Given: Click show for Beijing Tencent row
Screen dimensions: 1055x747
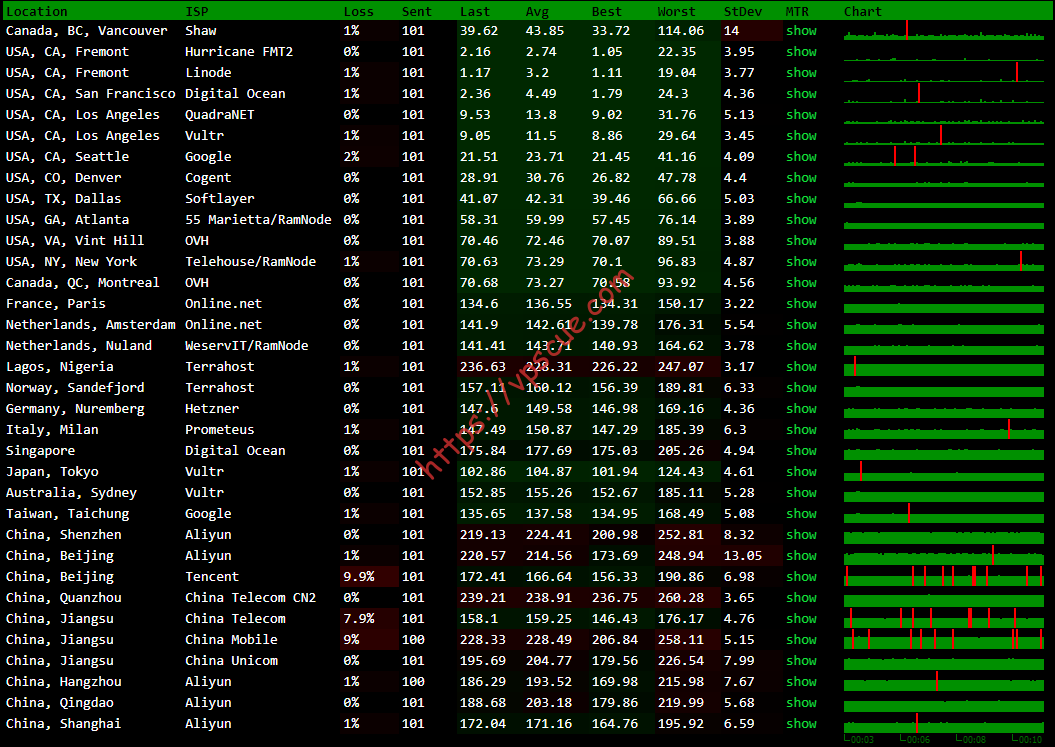Looking at the screenshot, I should [801, 577].
